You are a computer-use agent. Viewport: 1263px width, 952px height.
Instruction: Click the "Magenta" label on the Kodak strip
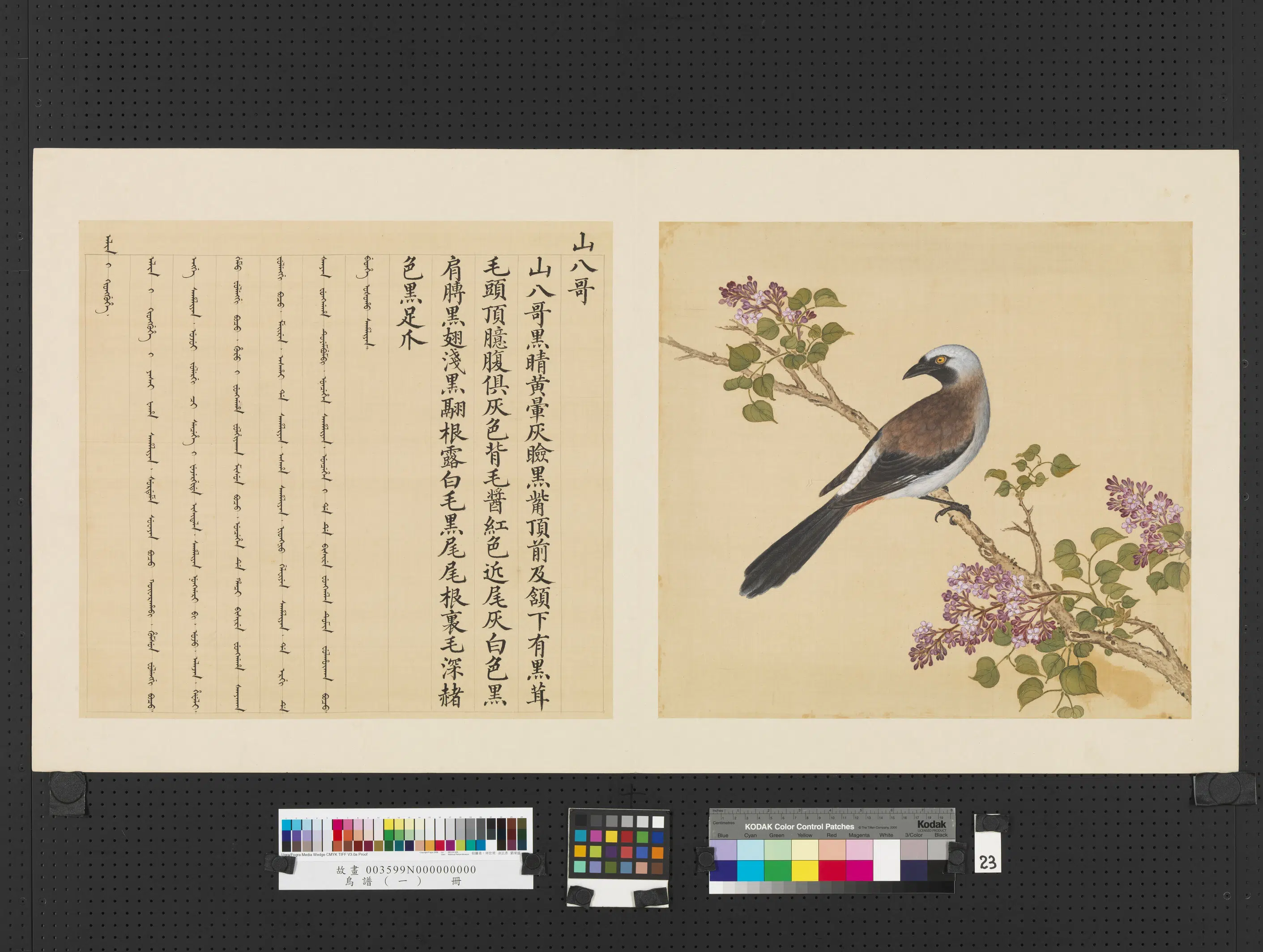[859, 835]
